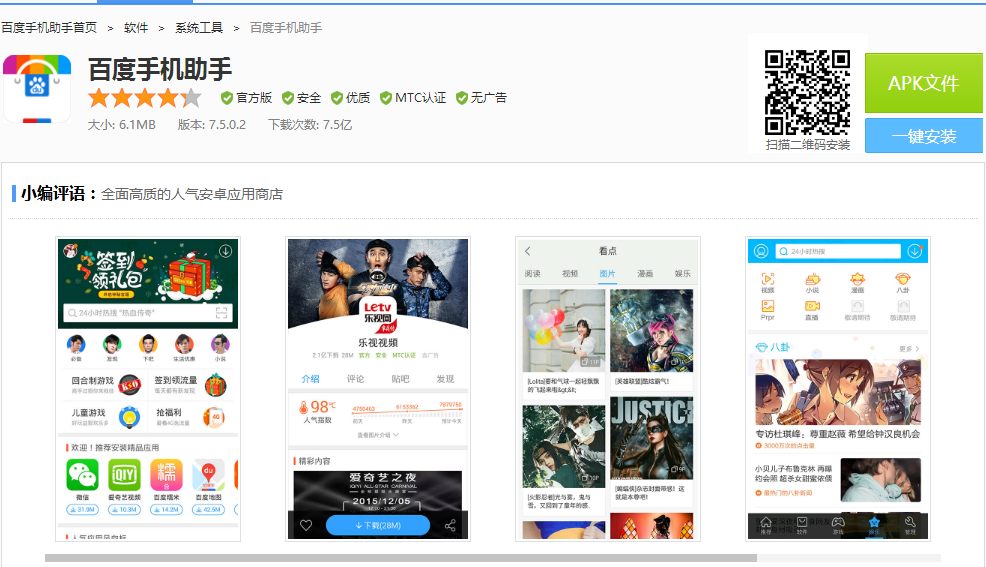Click the WeChat icon in first screenshot
Screen dimensions: 986x567
click(82, 475)
